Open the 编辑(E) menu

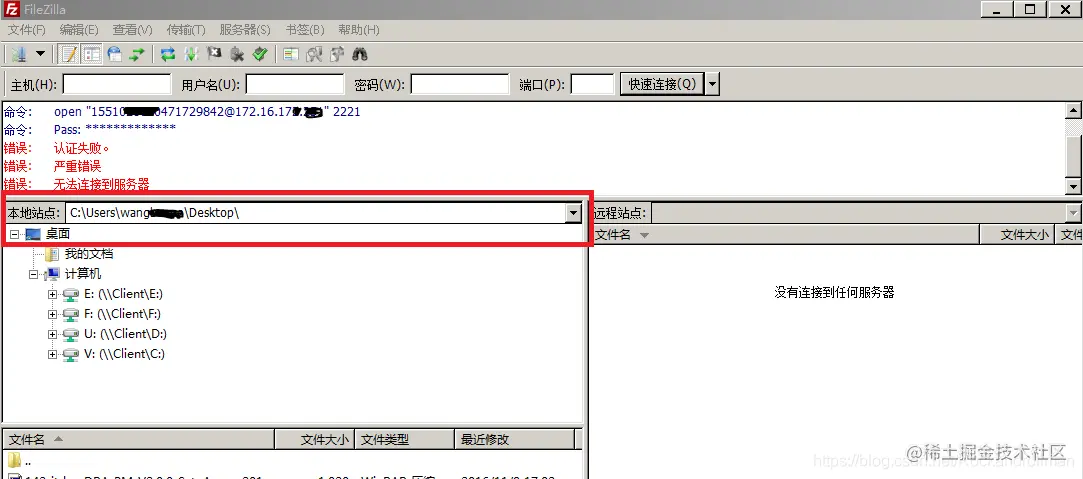point(79,30)
